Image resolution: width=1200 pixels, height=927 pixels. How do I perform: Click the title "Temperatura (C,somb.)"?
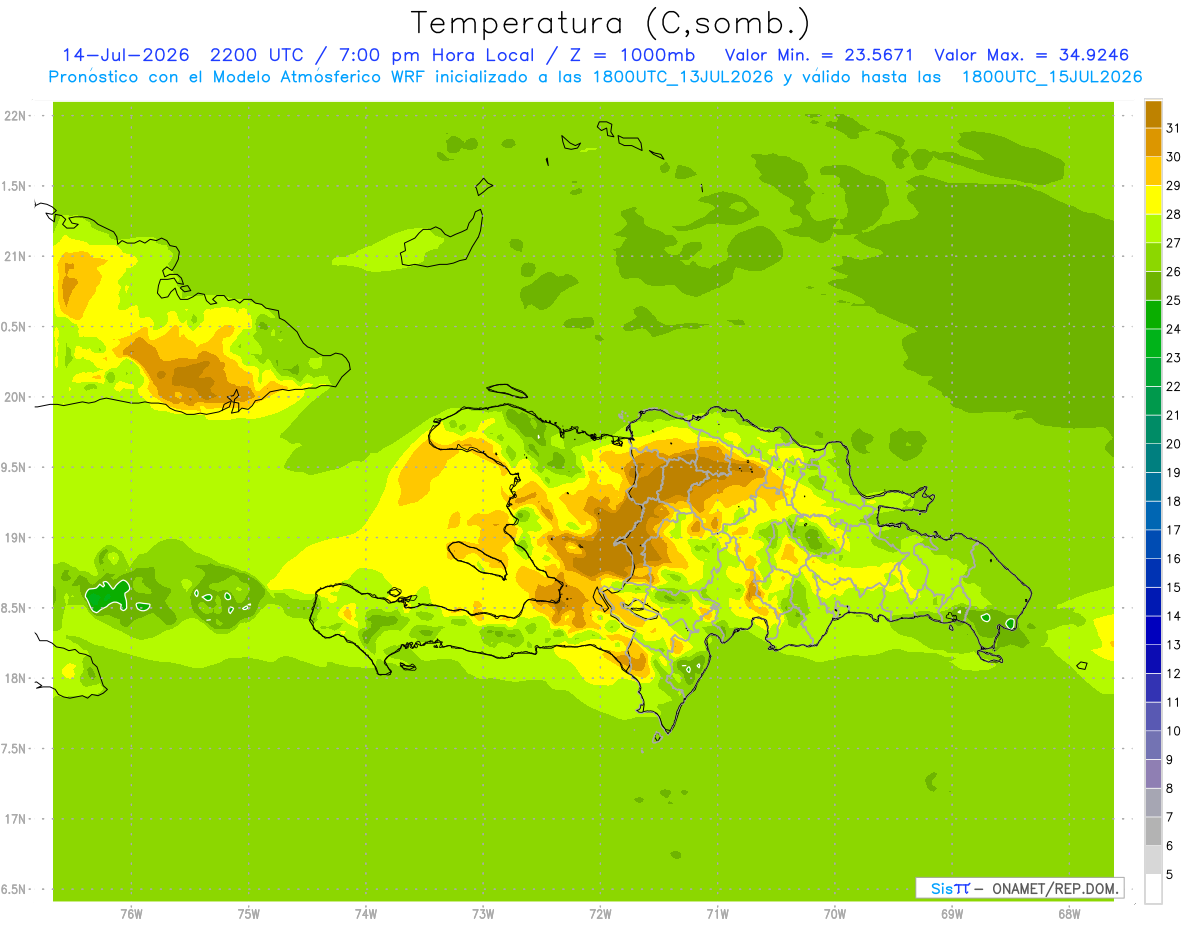[611, 23]
